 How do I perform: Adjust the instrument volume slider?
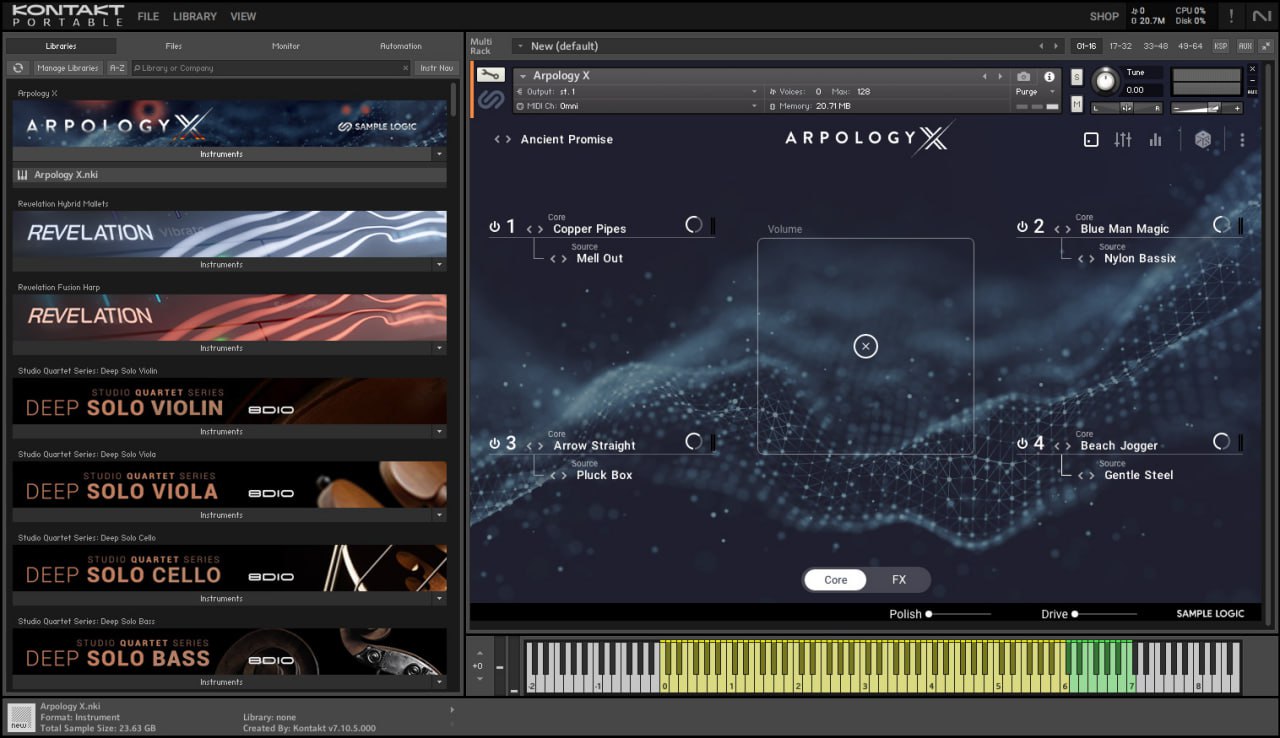pos(1207,108)
